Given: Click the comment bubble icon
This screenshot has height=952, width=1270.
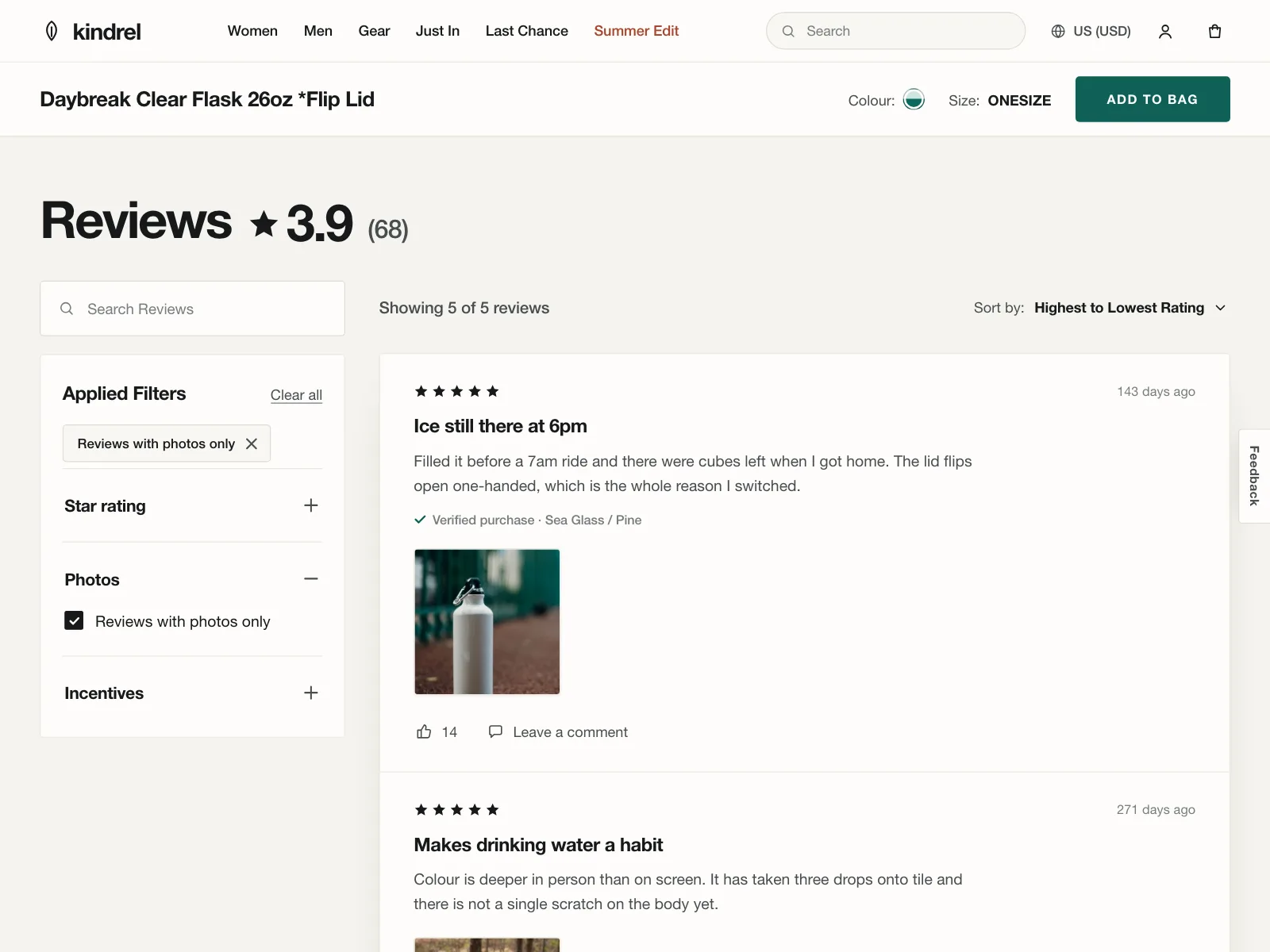Looking at the screenshot, I should (495, 731).
